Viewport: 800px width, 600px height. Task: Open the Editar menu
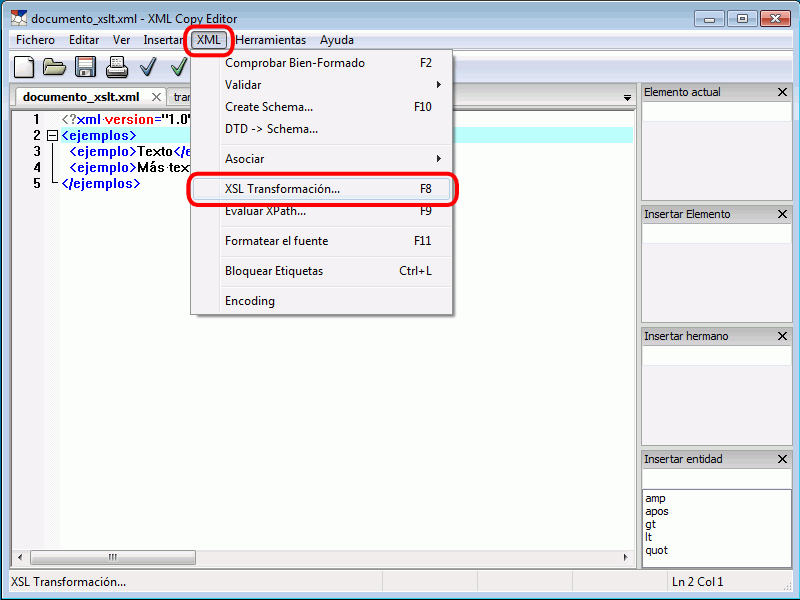tap(84, 40)
